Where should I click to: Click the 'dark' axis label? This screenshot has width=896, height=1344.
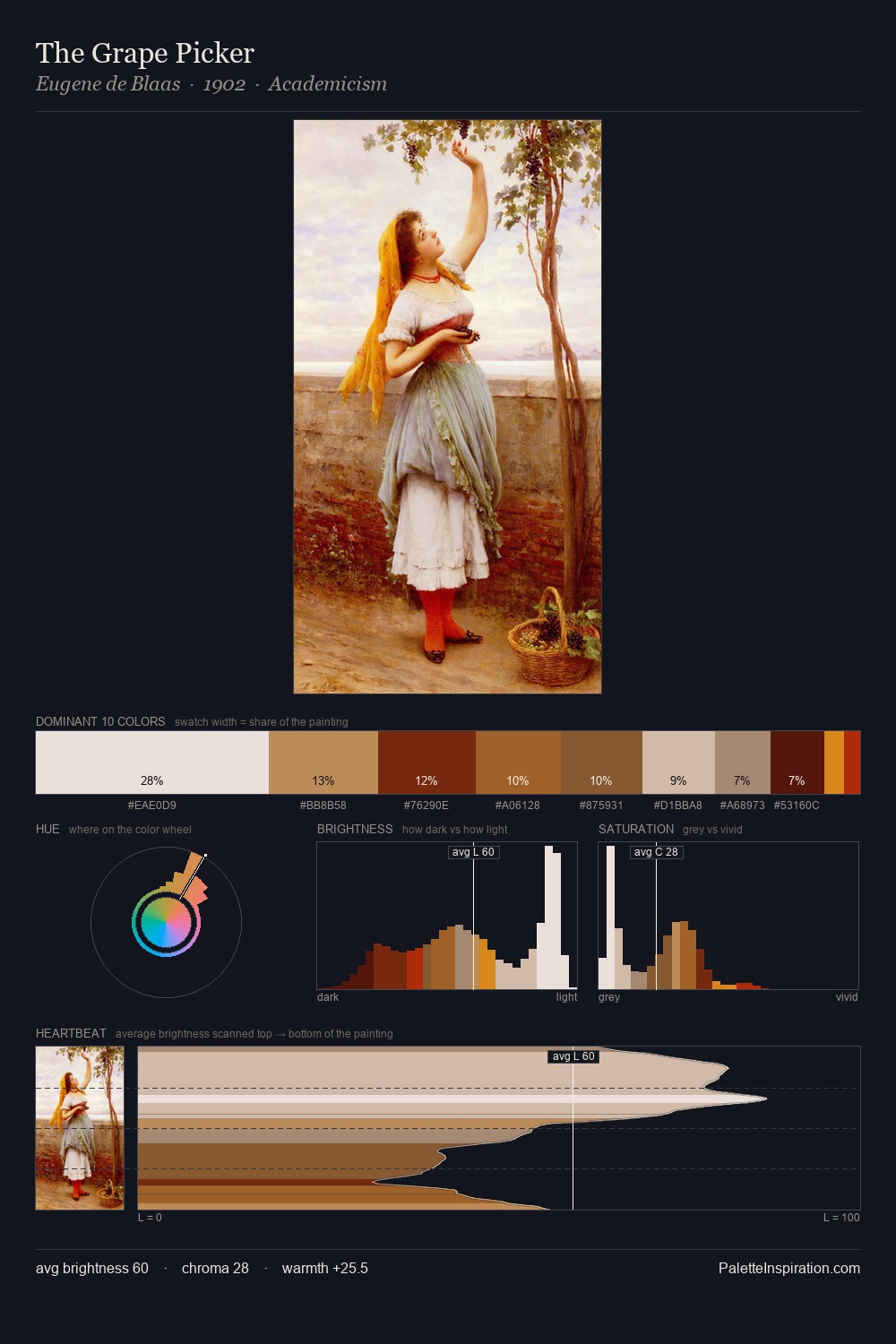tap(328, 997)
